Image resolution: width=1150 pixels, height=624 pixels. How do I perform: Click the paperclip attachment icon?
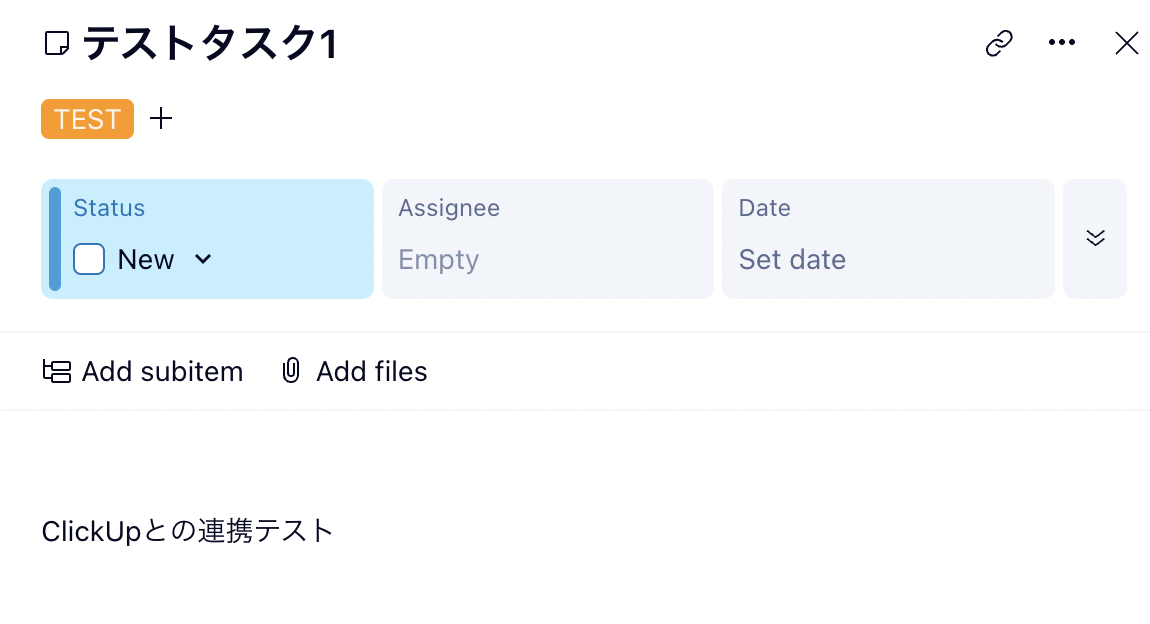(291, 372)
